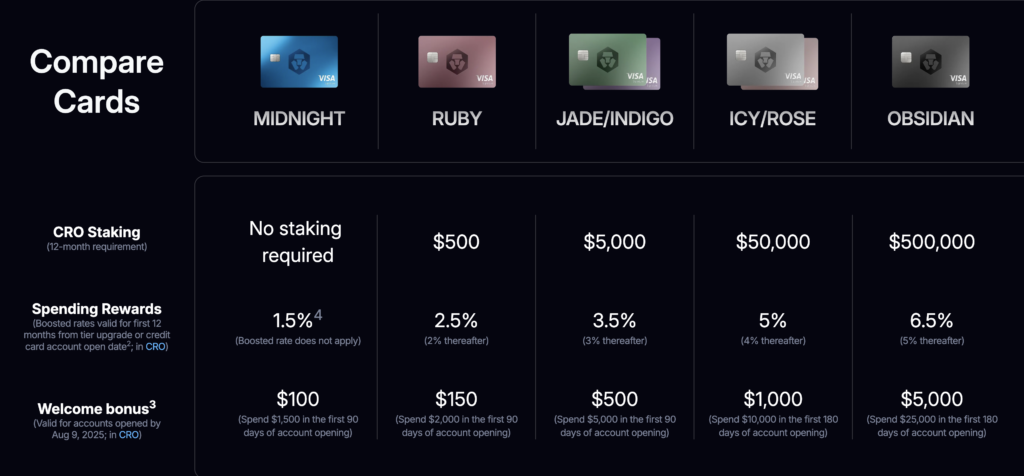Click the CRO Staking row label
Screen dimensions: 1024x476
click(96, 232)
